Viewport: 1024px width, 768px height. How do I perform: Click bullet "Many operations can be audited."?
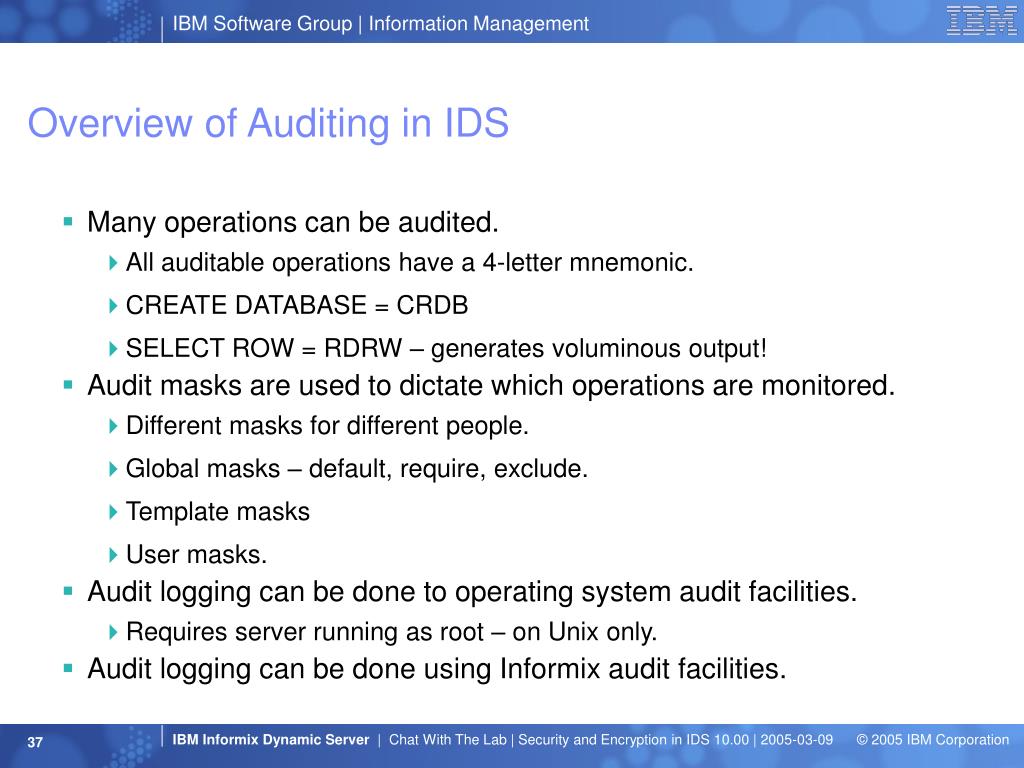coord(293,223)
